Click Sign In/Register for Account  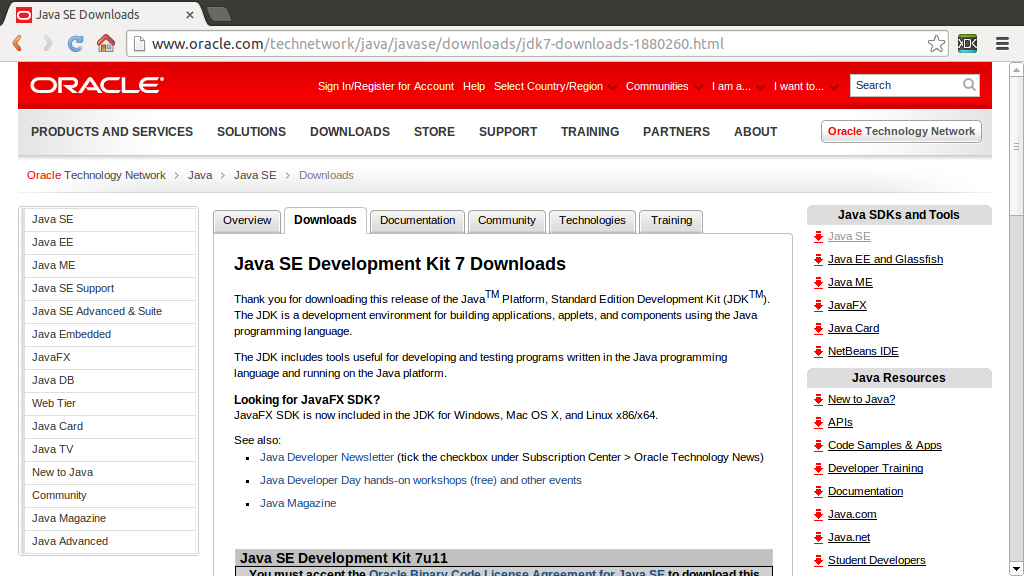click(386, 86)
